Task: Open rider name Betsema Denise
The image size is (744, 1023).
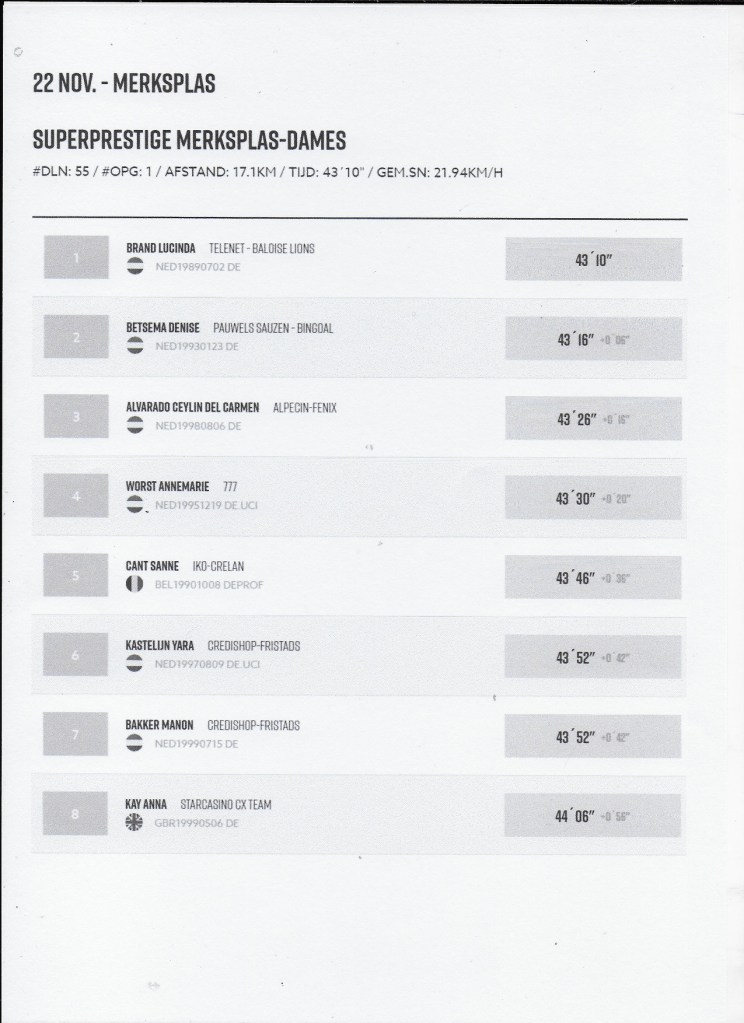Action: tap(163, 328)
